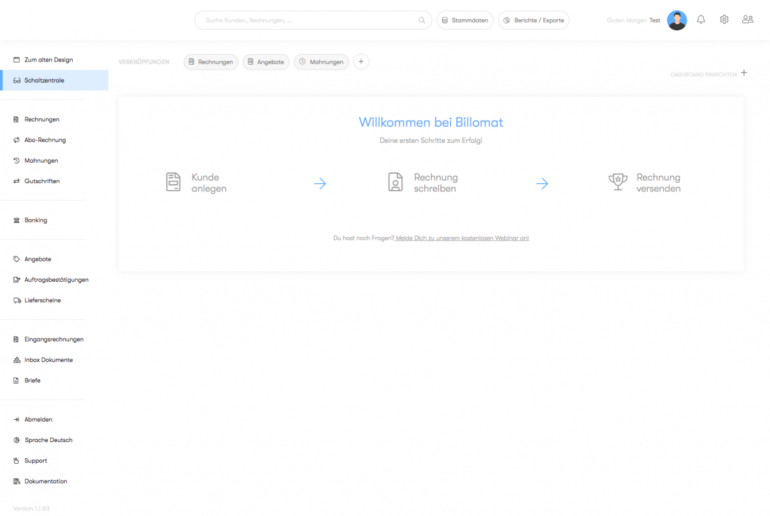Click the Sprache Deutsch globe icon
The width and height of the screenshot is (770, 516).
(16, 440)
